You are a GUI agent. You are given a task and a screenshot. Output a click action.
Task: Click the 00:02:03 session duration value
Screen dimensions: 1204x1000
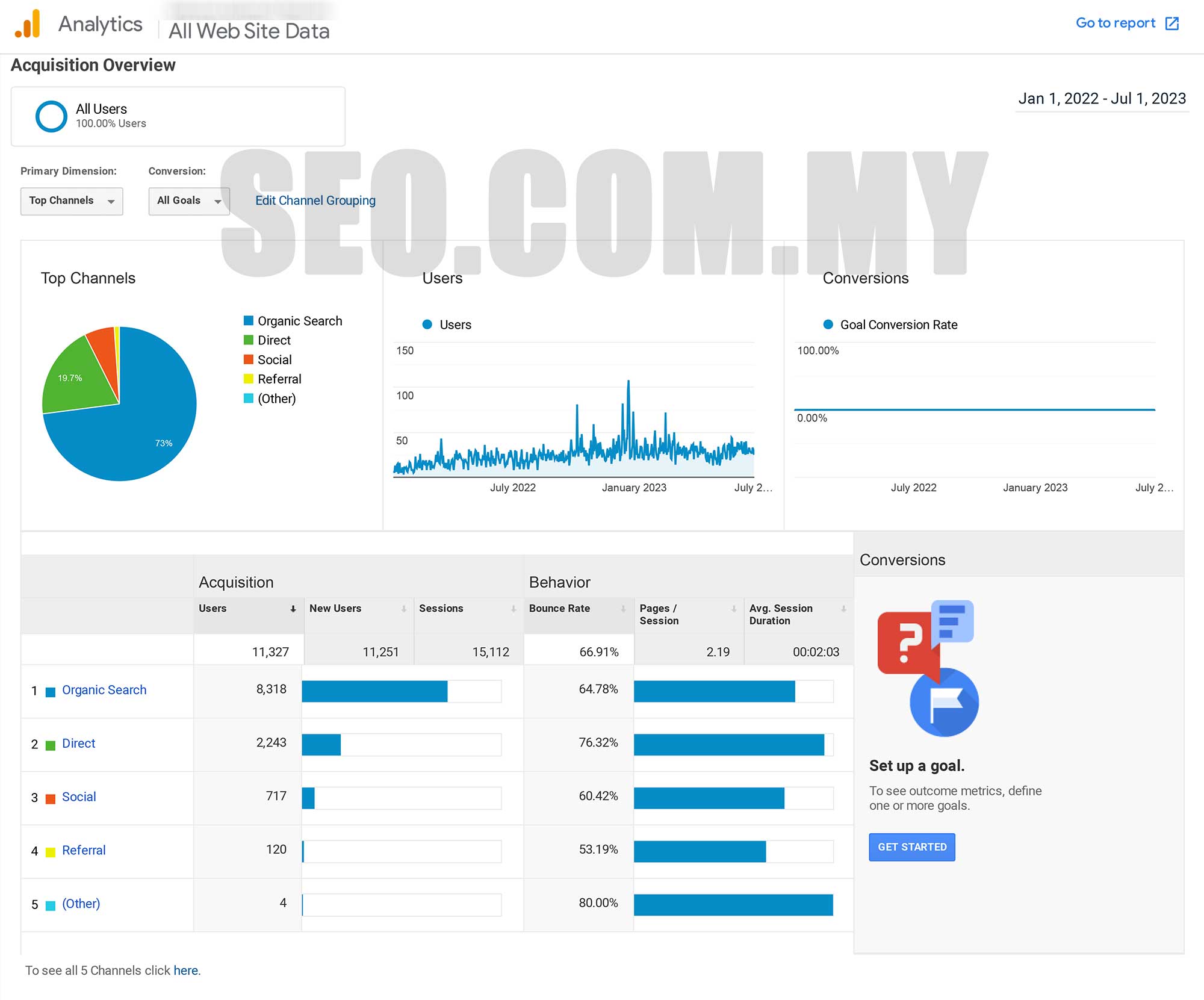[x=816, y=652]
